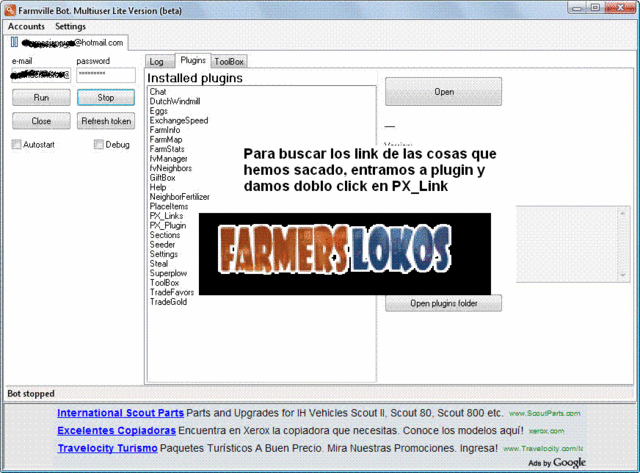The width and height of the screenshot is (640, 473).
Task: Select the fvNeighbors plugin
Action: 171,168
